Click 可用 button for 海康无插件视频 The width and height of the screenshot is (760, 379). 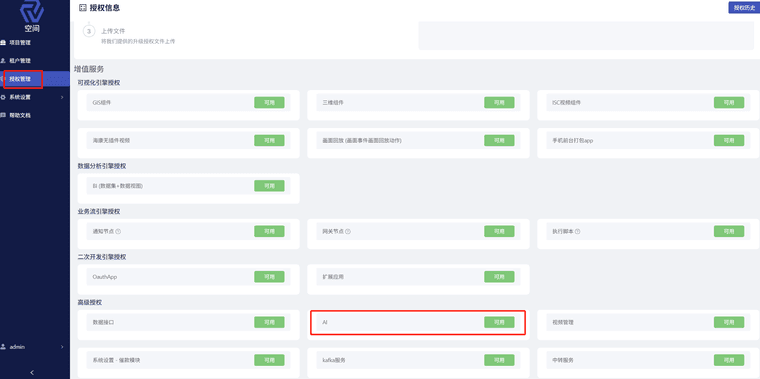[269, 140]
